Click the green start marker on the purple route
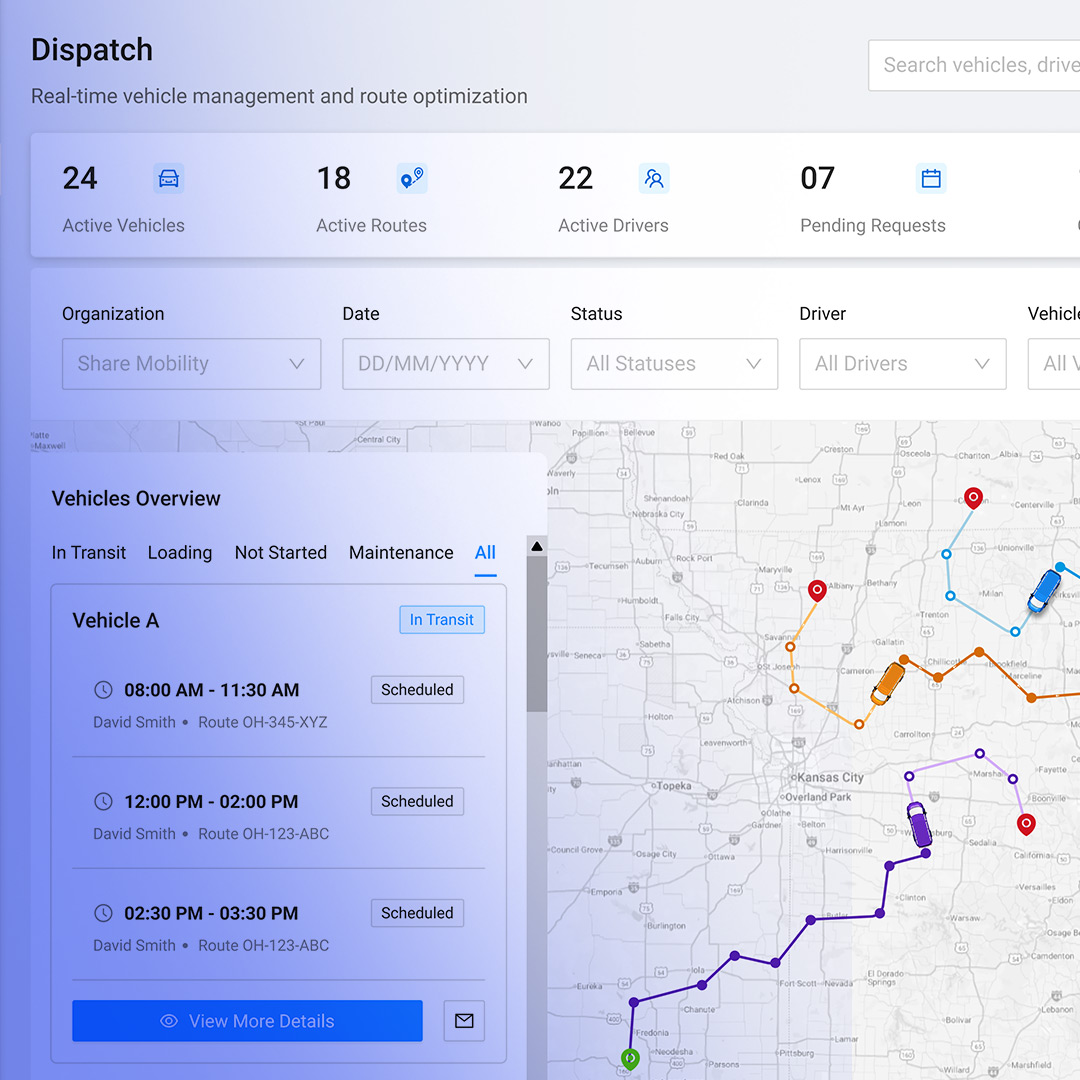This screenshot has height=1080, width=1080. pos(629,1059)
